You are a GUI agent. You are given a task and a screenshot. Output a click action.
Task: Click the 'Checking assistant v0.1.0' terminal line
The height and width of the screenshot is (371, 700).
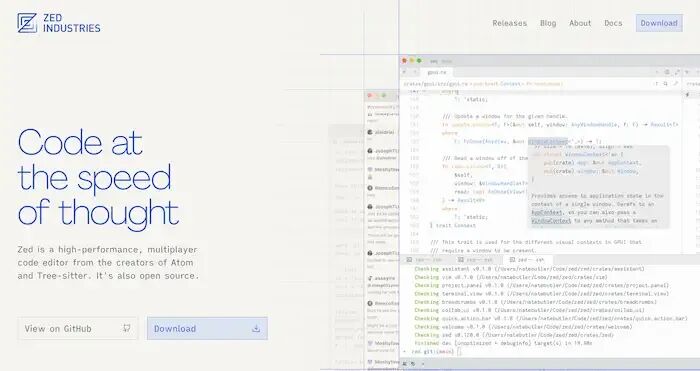tap(529, 269)
